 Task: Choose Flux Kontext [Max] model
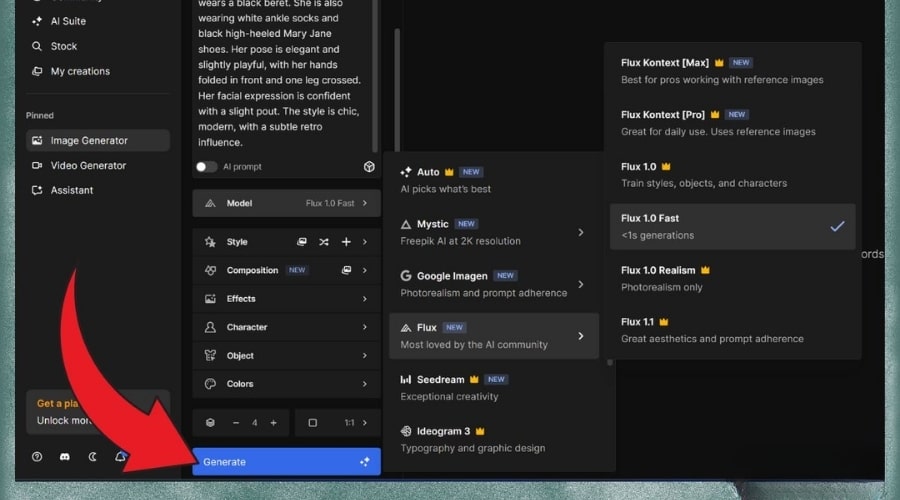pyautogui.click(x=732, y=71)
